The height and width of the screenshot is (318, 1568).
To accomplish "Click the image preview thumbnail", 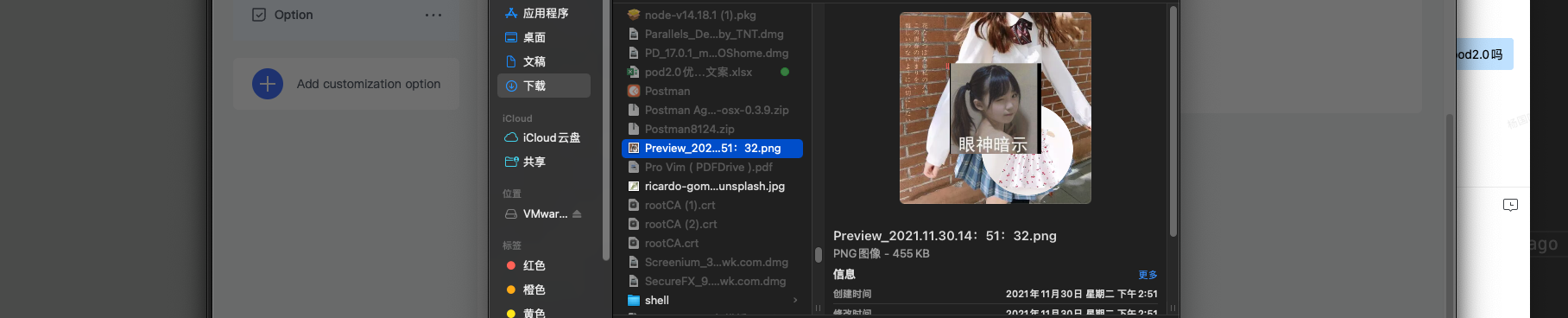I will pyautogui.click(x=995, y=108).
